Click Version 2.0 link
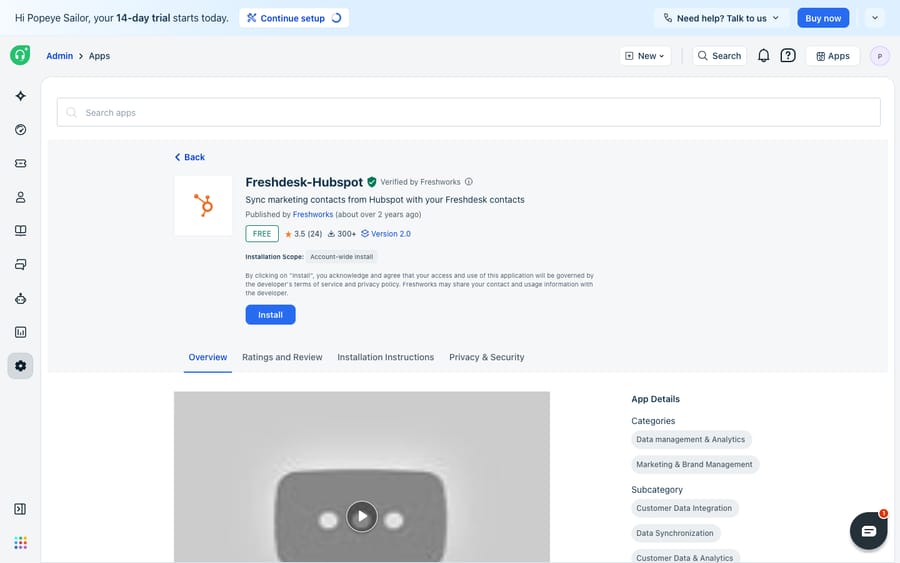 (386, 234)
